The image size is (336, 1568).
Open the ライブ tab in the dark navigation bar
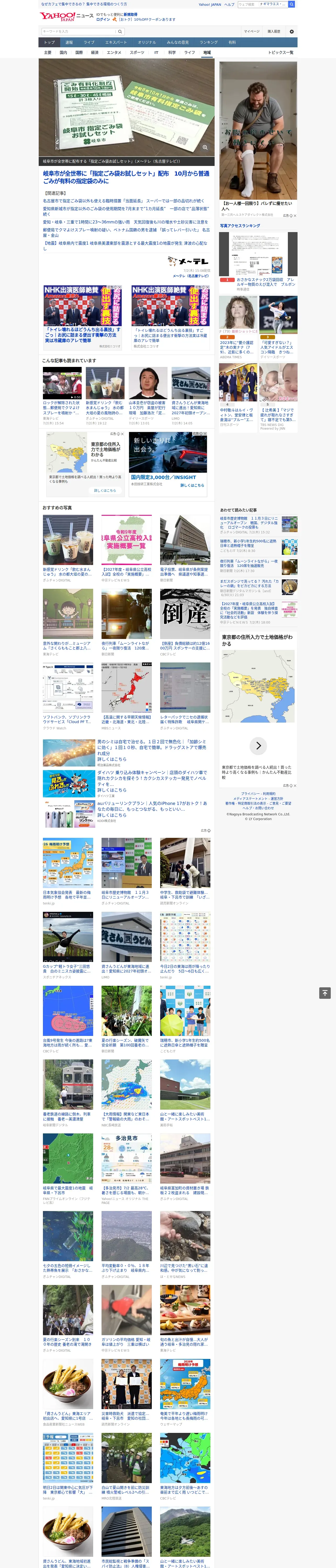(x=89, y=43)
